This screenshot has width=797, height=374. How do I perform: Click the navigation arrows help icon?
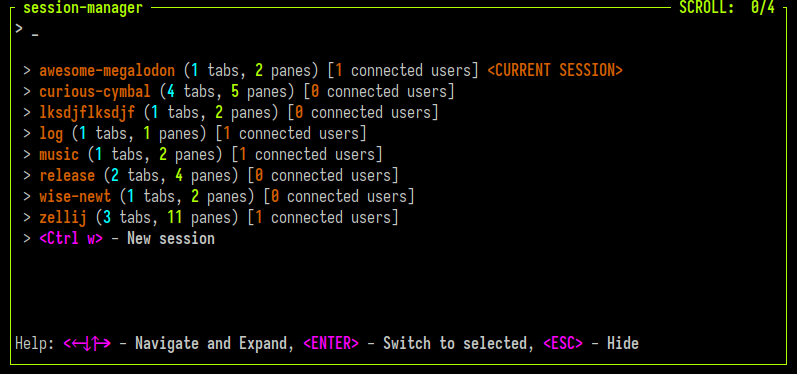pos(87,344)
